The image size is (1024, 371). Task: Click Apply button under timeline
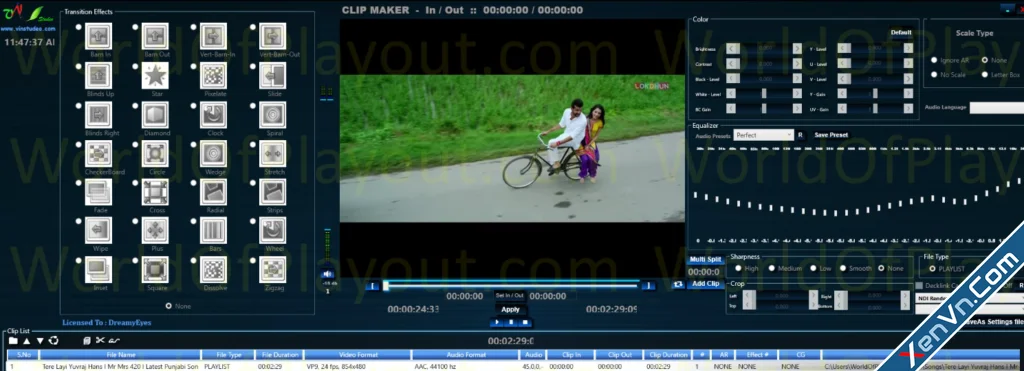coord(510,310)
